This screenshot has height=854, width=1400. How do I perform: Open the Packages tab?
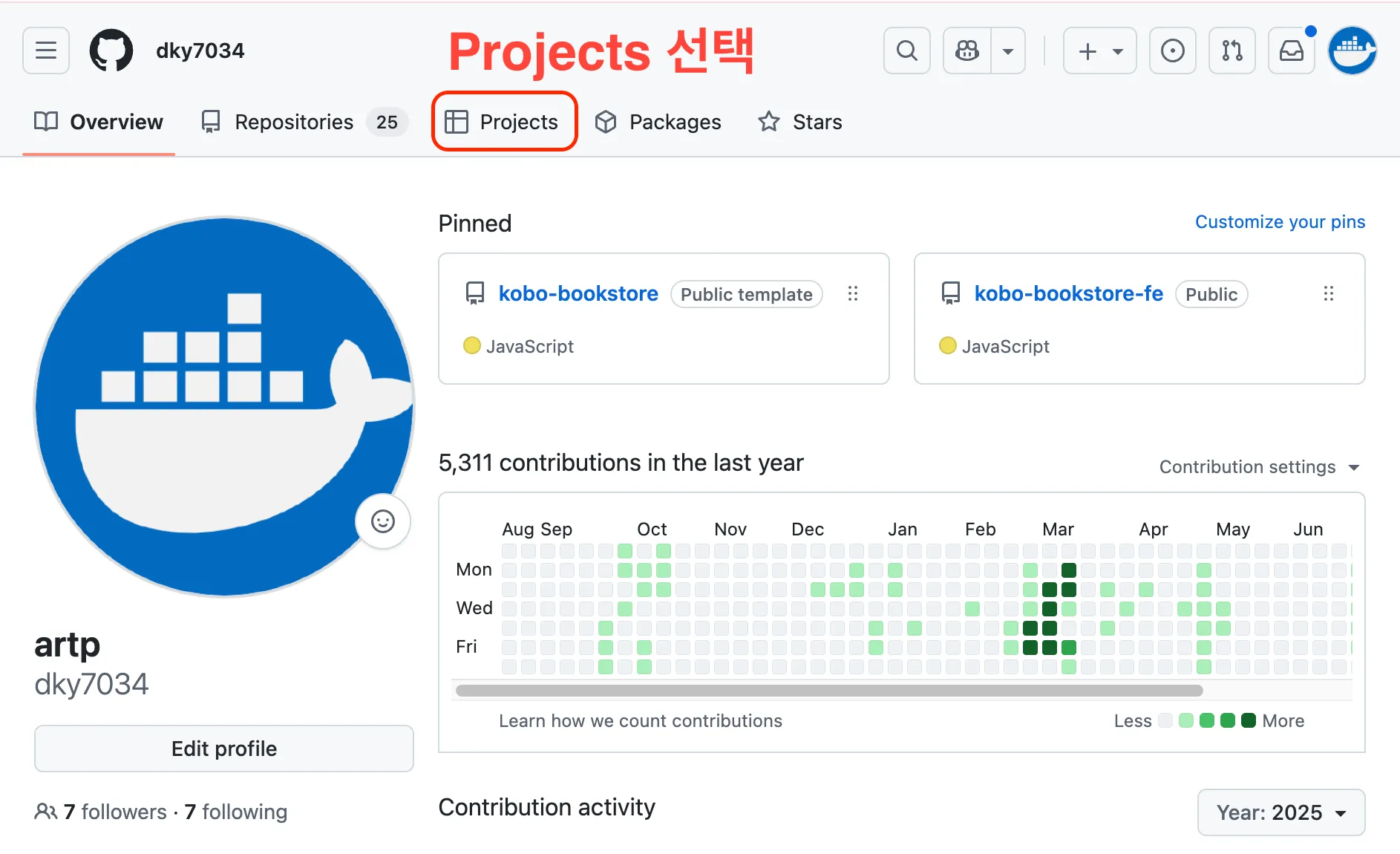tap(658, 122)
